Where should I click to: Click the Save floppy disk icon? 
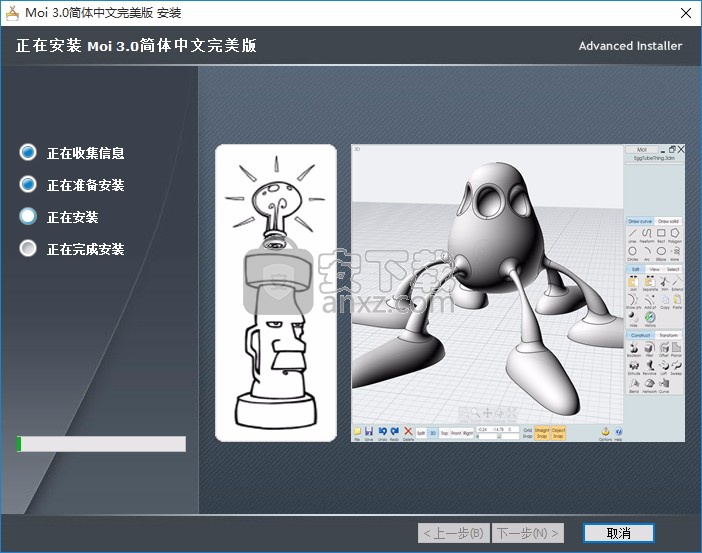click(x=369, y=432)
